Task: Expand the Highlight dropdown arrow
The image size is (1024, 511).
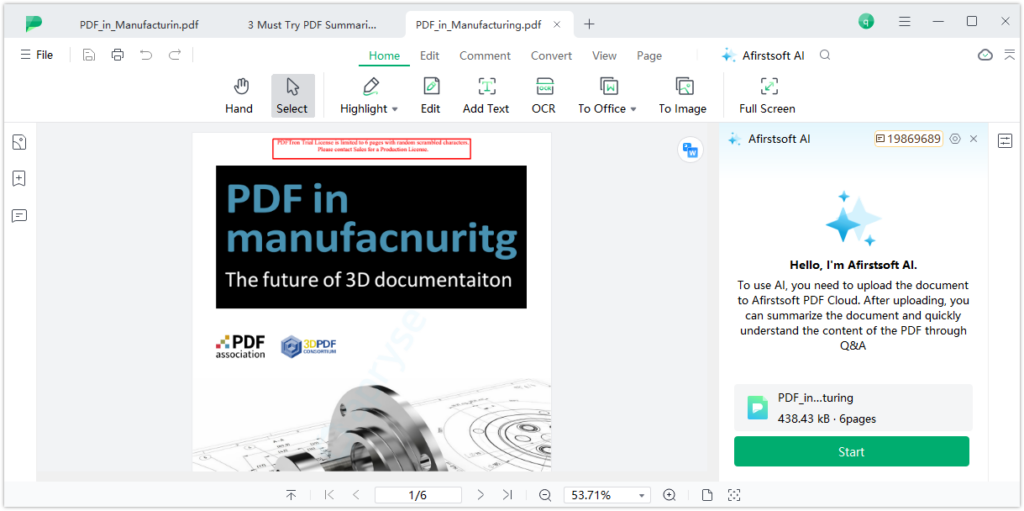Action: [394, 109]
